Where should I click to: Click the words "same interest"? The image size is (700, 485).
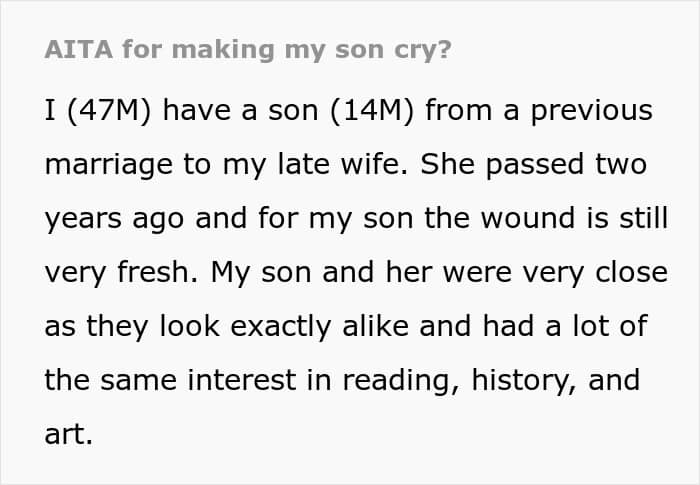click(x=198, y=380)
